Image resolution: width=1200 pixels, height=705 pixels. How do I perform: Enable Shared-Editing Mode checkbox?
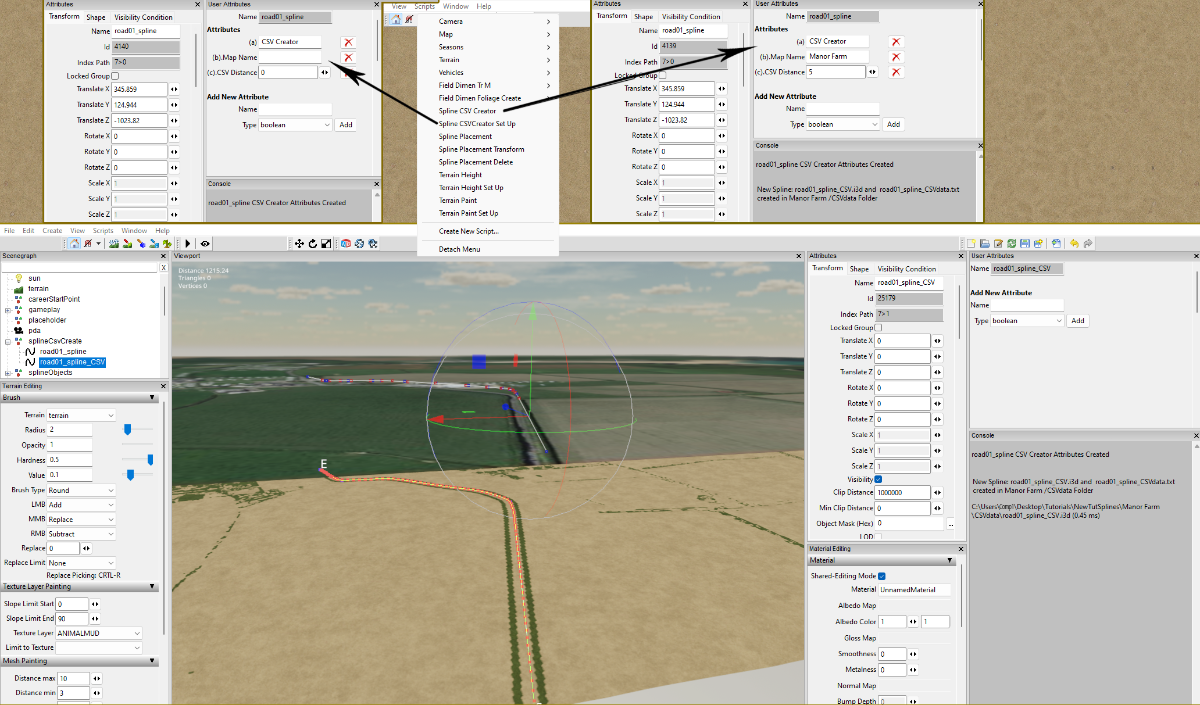pos(882,576)
